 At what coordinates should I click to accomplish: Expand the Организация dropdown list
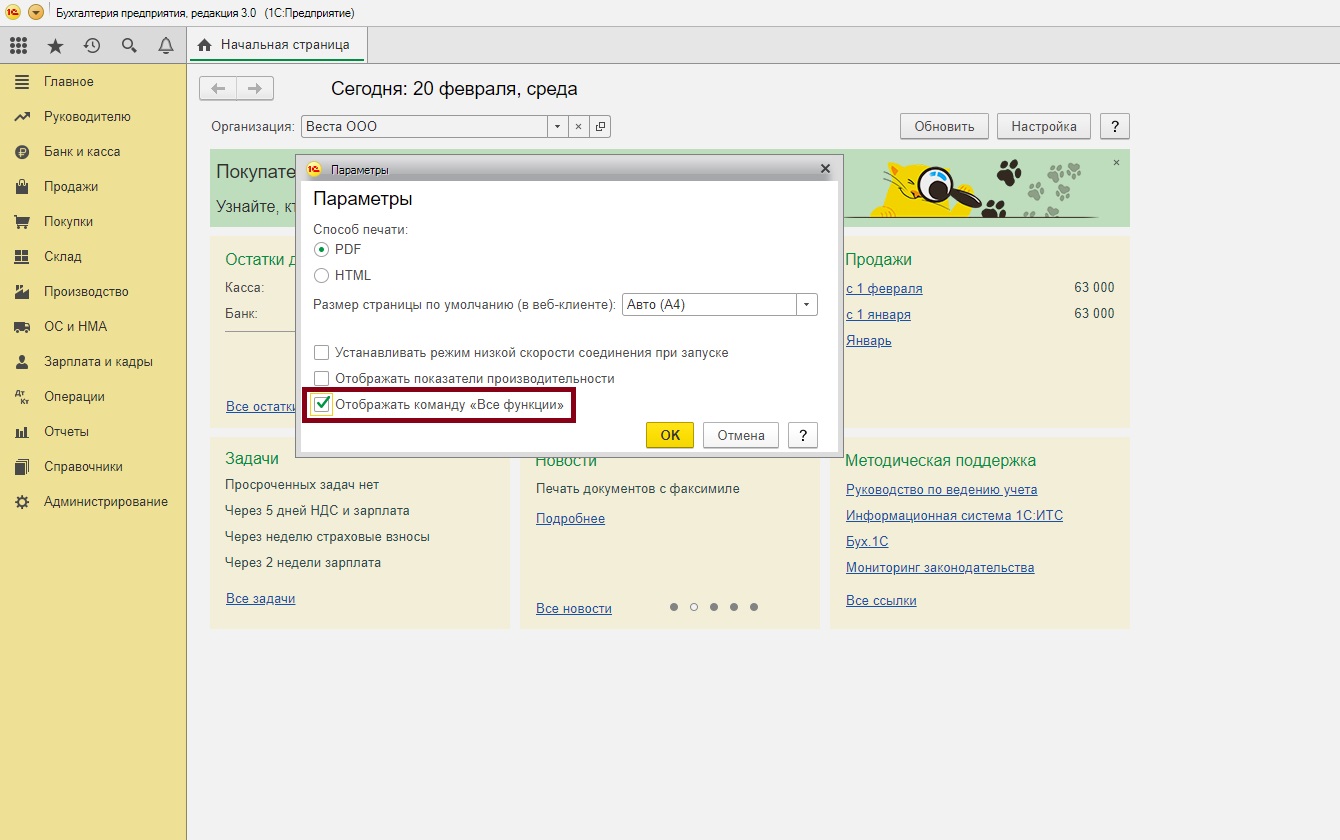coord(557,127)
